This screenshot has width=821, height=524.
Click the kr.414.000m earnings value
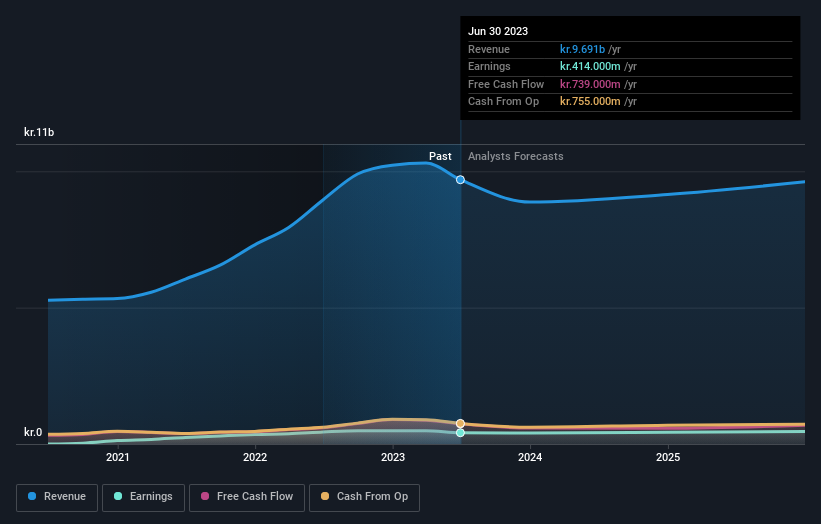[590, 66]
